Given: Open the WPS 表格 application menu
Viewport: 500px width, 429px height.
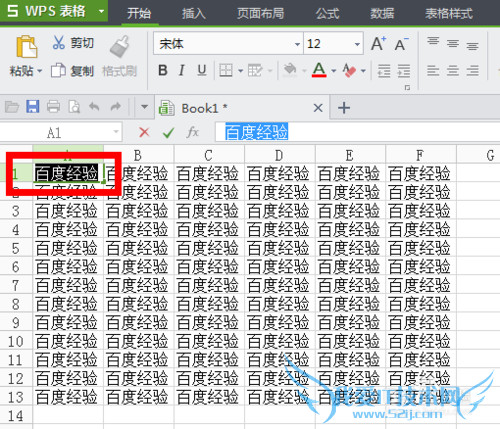Looking at the screenshot, I should 54,11.
